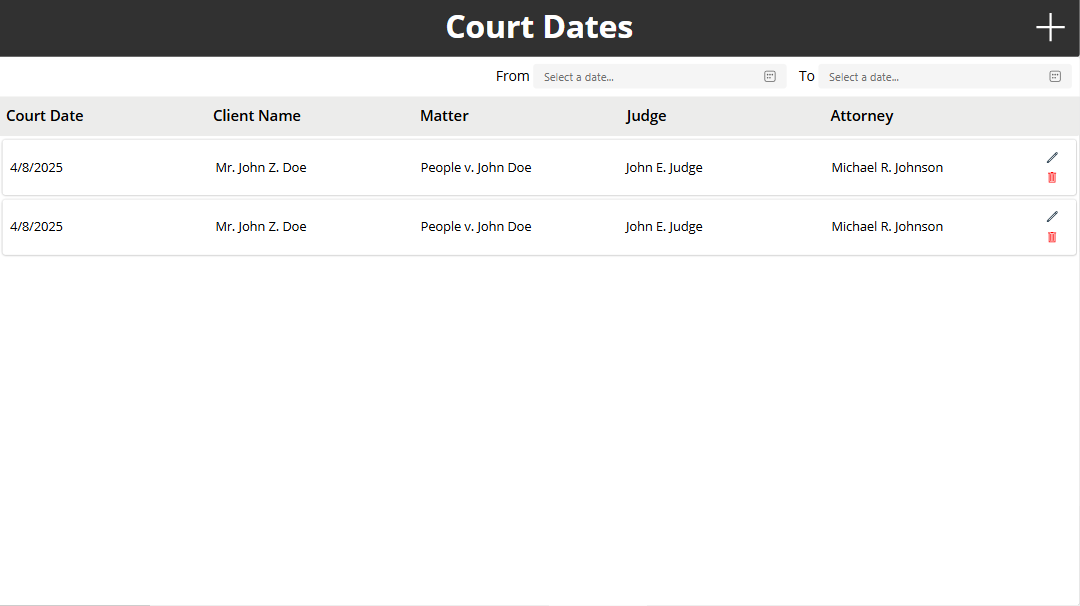The image size is (1080, 606).
Task: Add a new court date with plus icon
Action: [x=1050, y=28]
